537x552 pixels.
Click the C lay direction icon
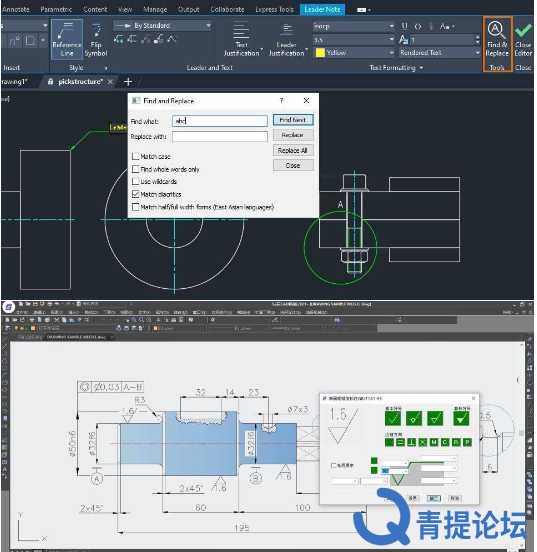click(445, 442)
